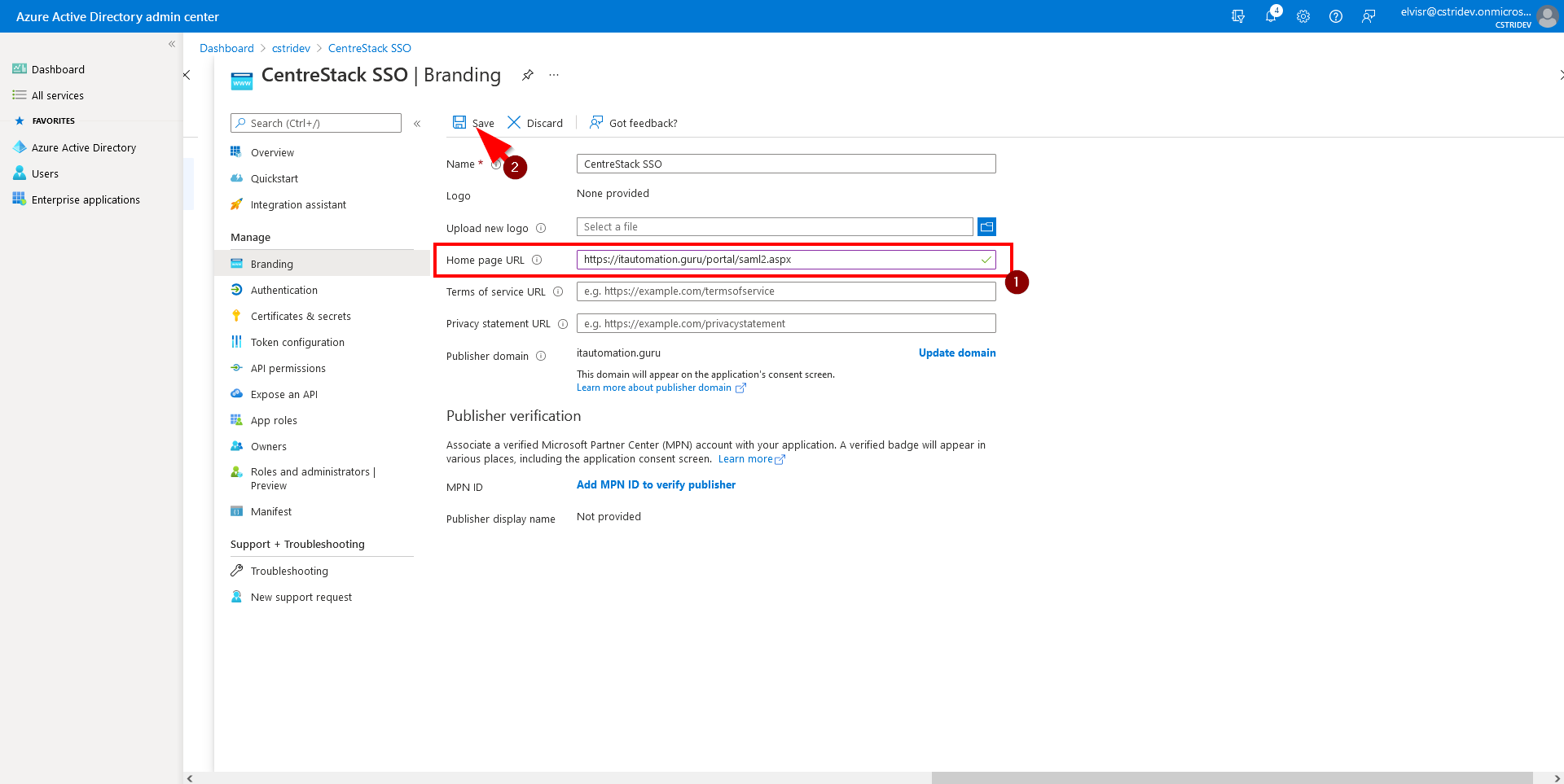Click Dashboard breadcrumb link
This screenshot has height=784, width=1564.
[226, 48]
